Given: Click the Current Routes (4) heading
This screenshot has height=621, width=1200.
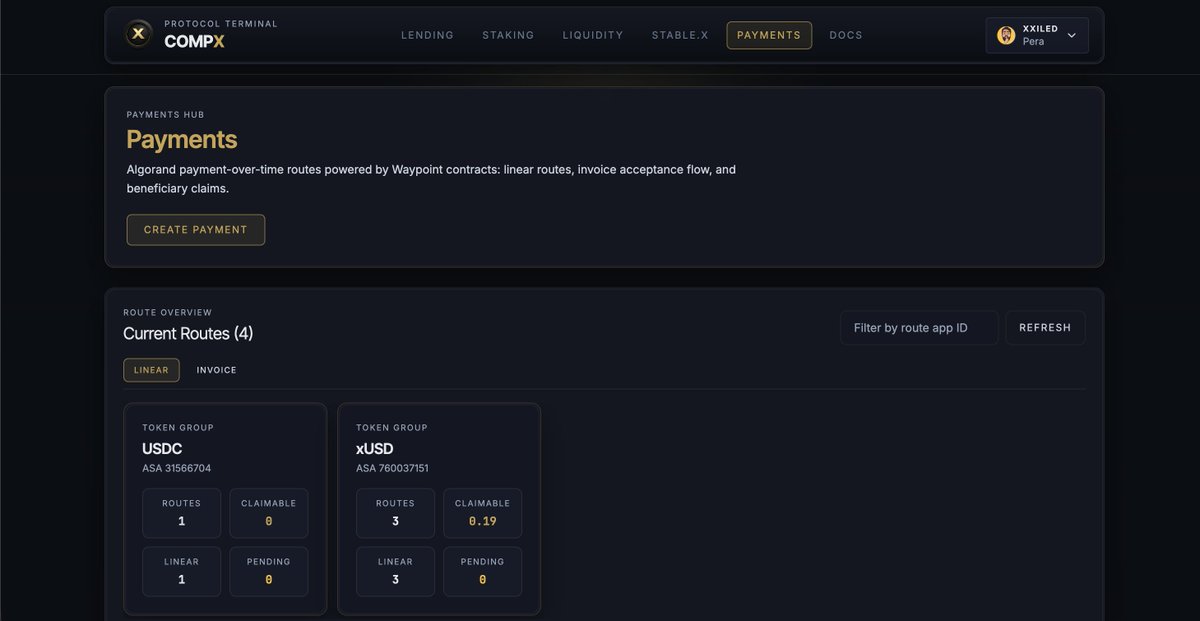Looking at the screenshot, I should click(x=188, y=334).
